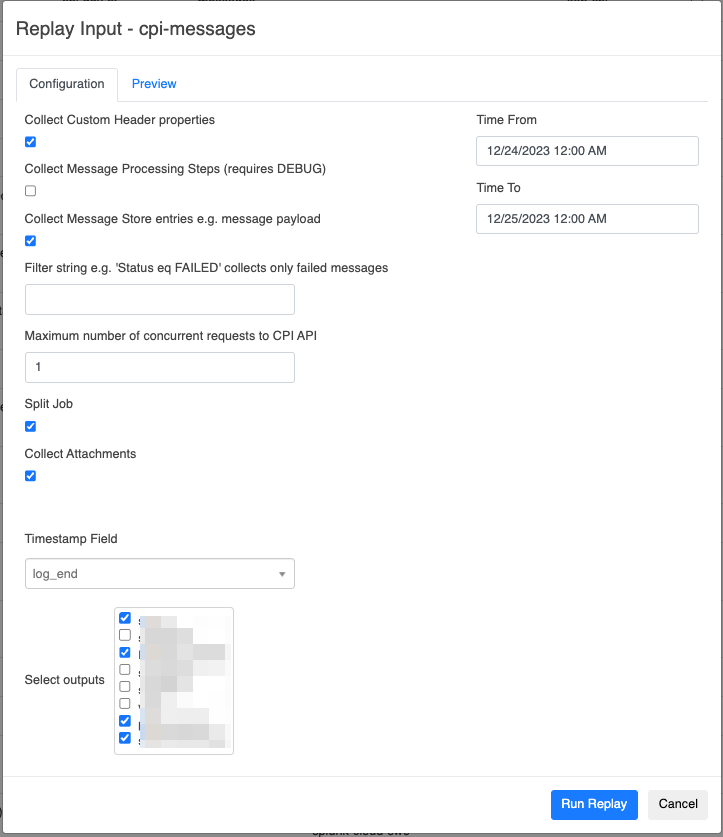Uncheck the third output in Select outputs

pos(125,652)
